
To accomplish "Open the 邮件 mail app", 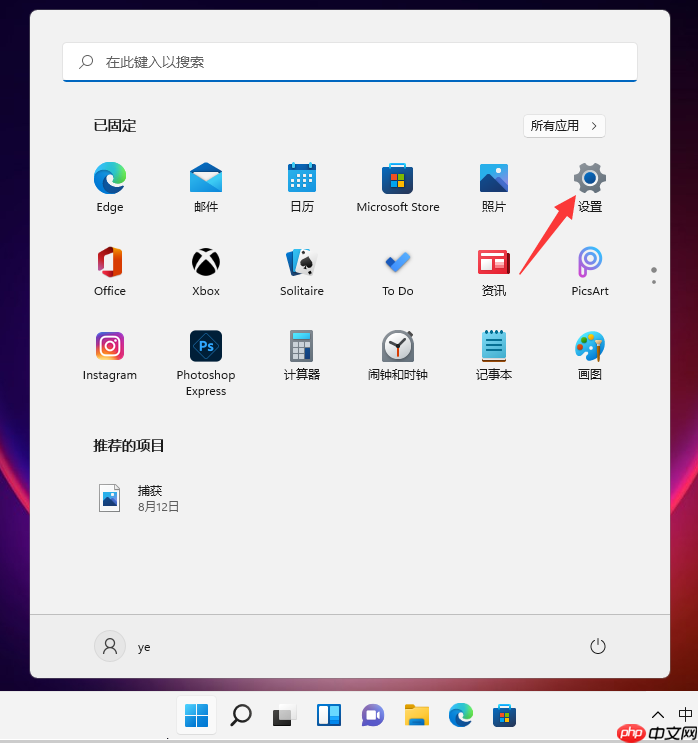I will pos(206,188).
